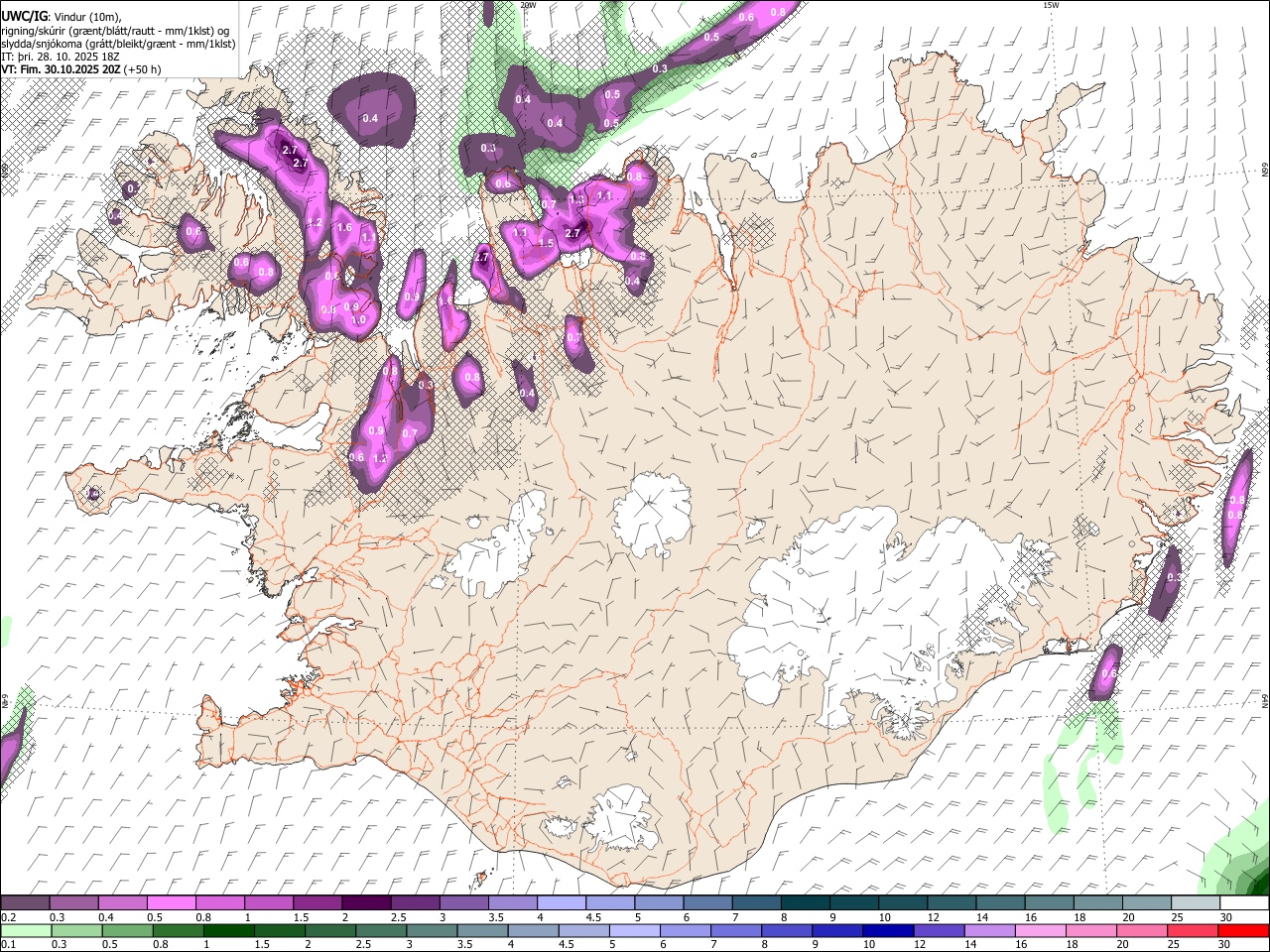The width and height of the screenshot is (1270, 952).
Task: Pick the pale lavender swatch starting at 4 in the top legend row
Action: click(x=562, y=903)
